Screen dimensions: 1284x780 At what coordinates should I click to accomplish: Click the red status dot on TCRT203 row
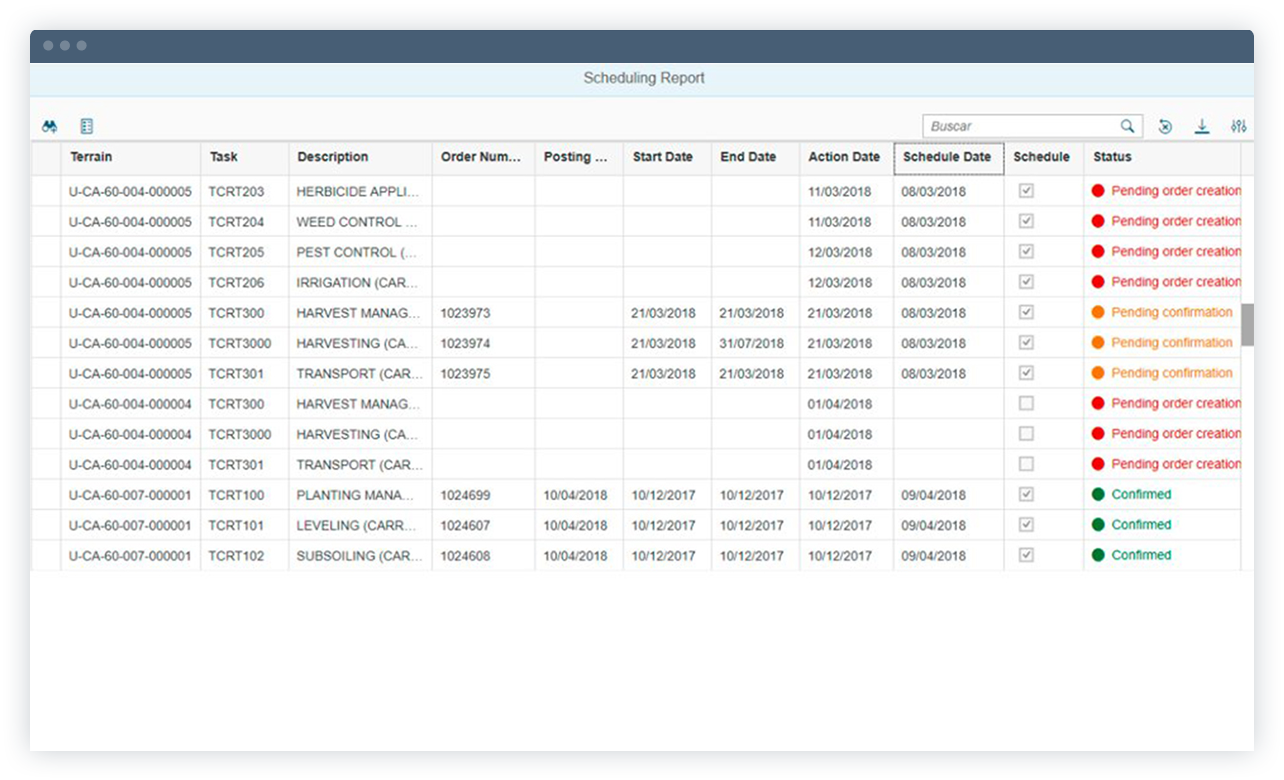(x=1097, y=191)
